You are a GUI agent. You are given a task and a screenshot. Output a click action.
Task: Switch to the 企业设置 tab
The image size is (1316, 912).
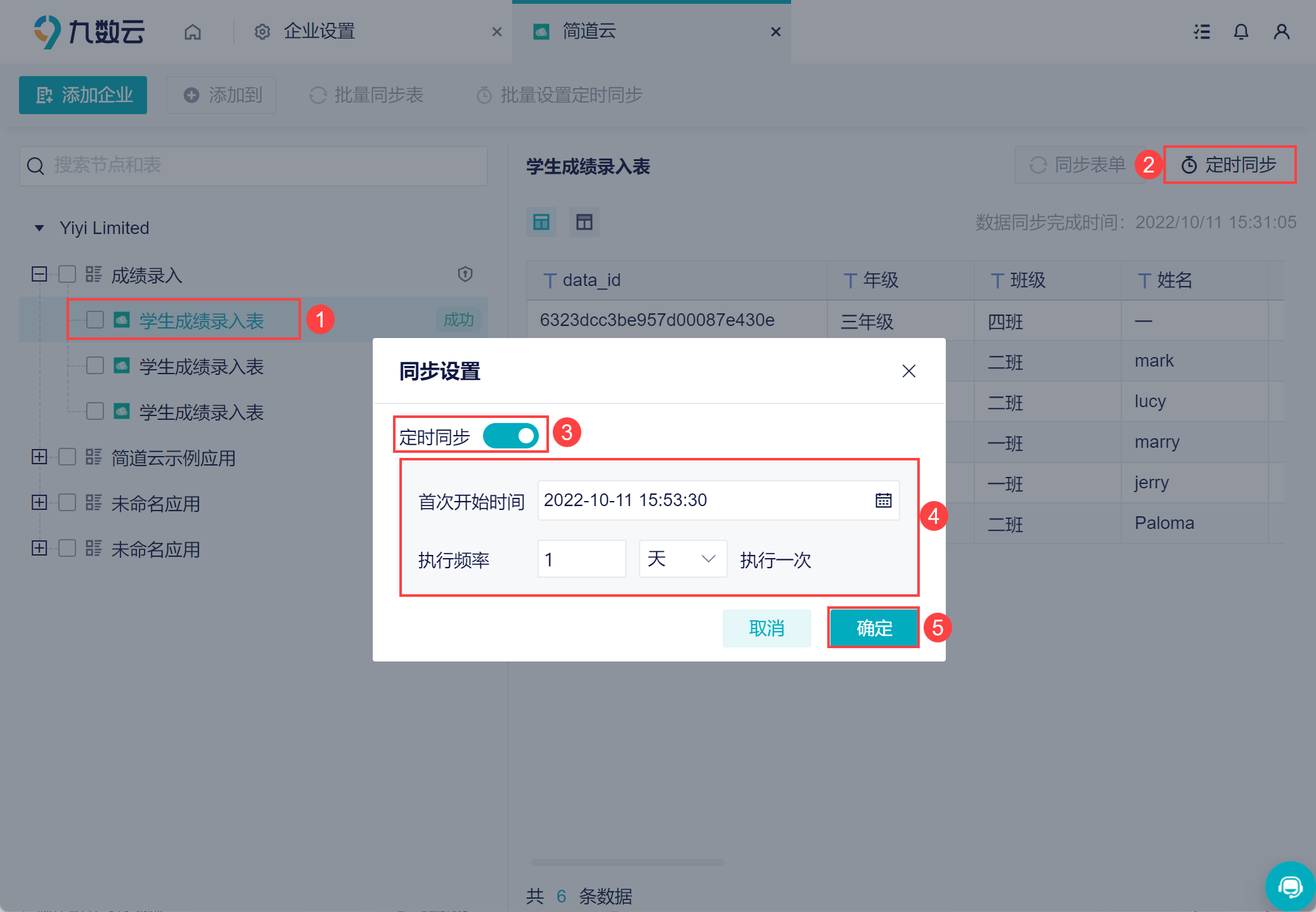coord(318,32)
